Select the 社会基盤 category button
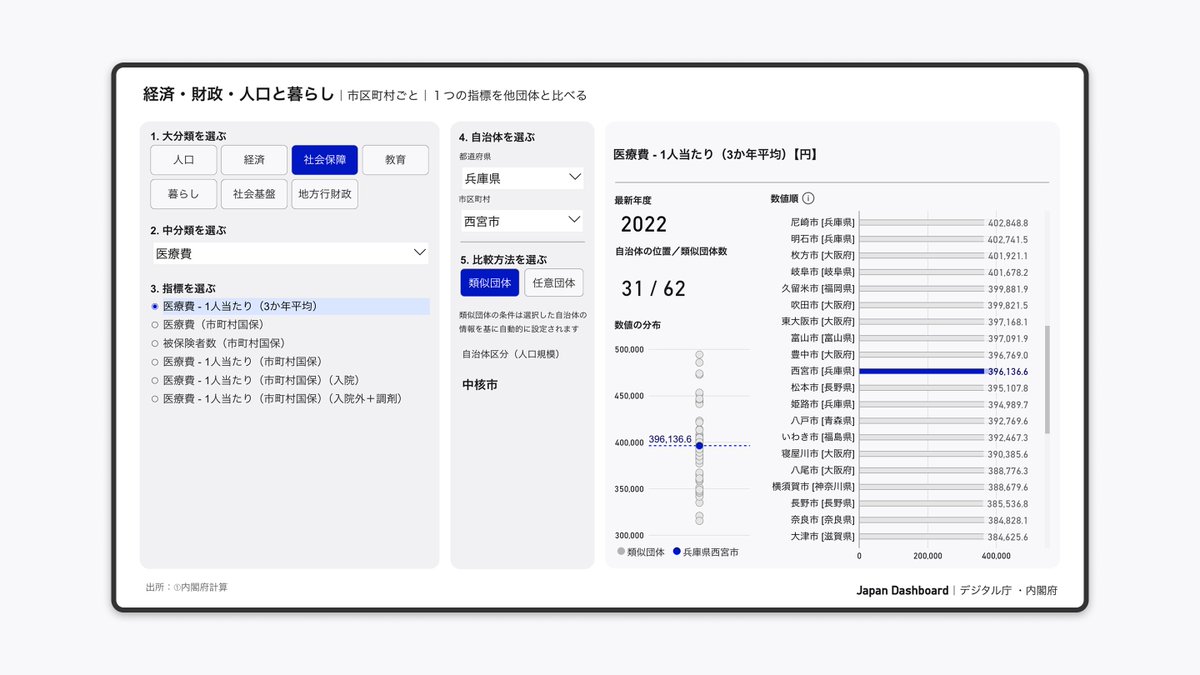The image size is (1200, 675). pyautogui.click(x=254, y=194)
